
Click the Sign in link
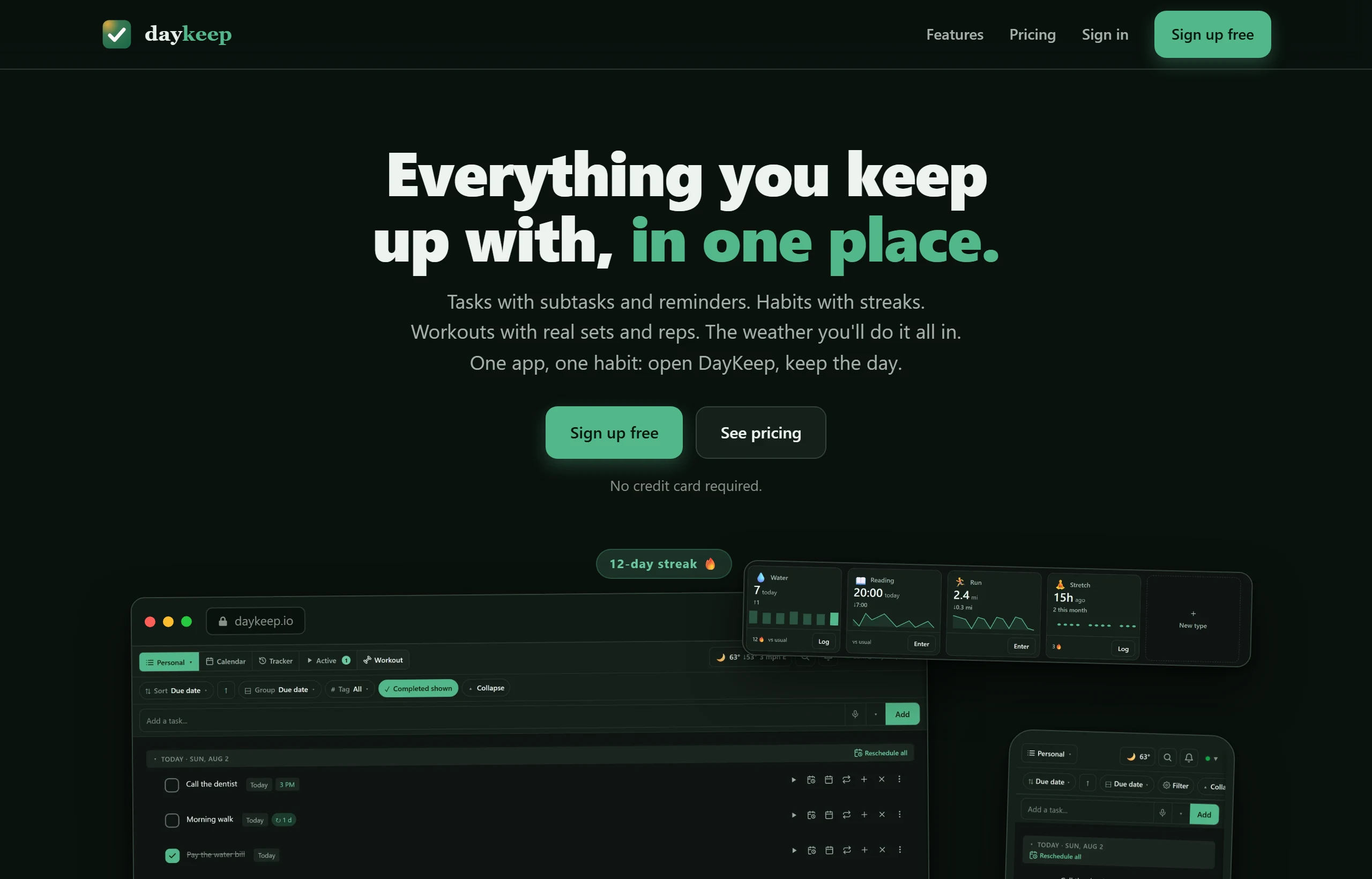click(1105, 34)
